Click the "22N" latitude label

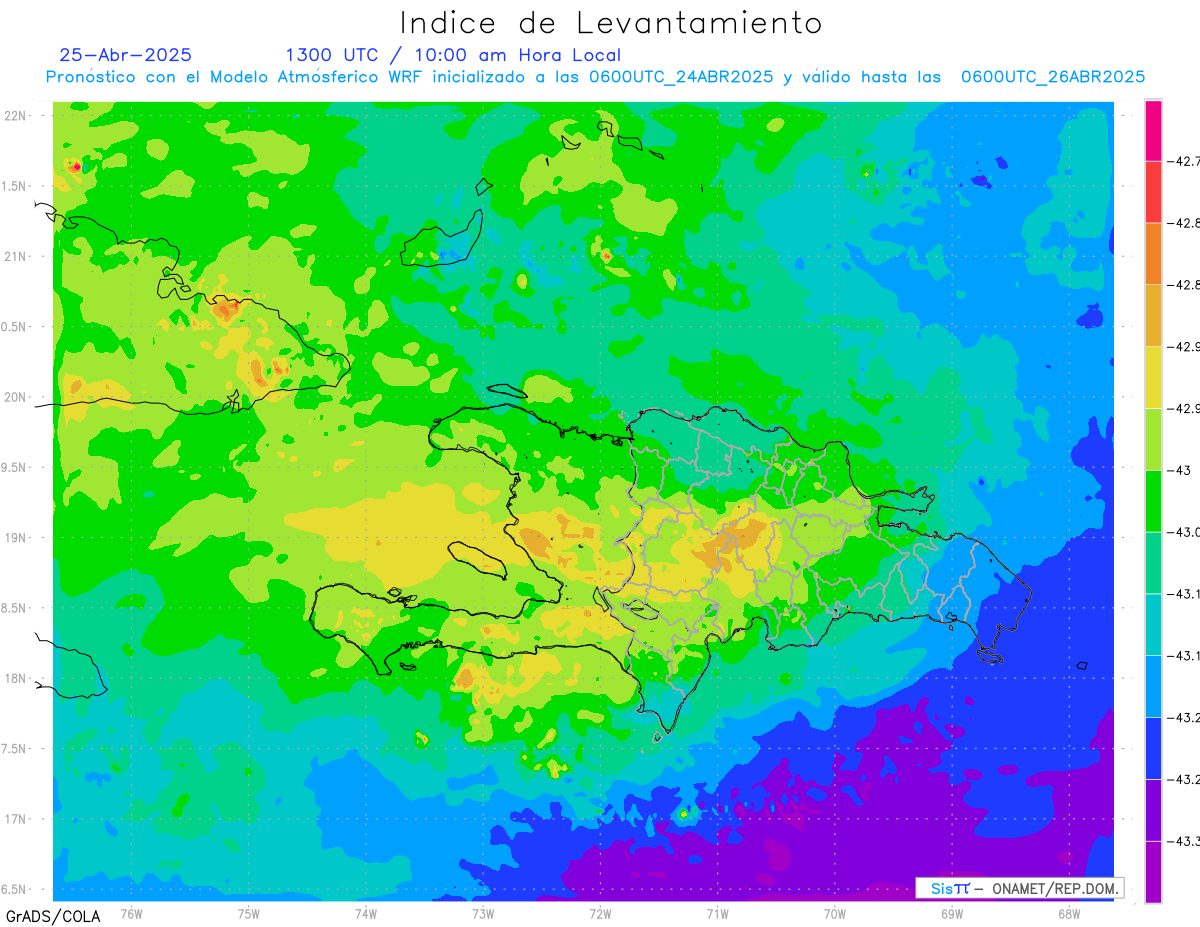click(x=15, y=116)
